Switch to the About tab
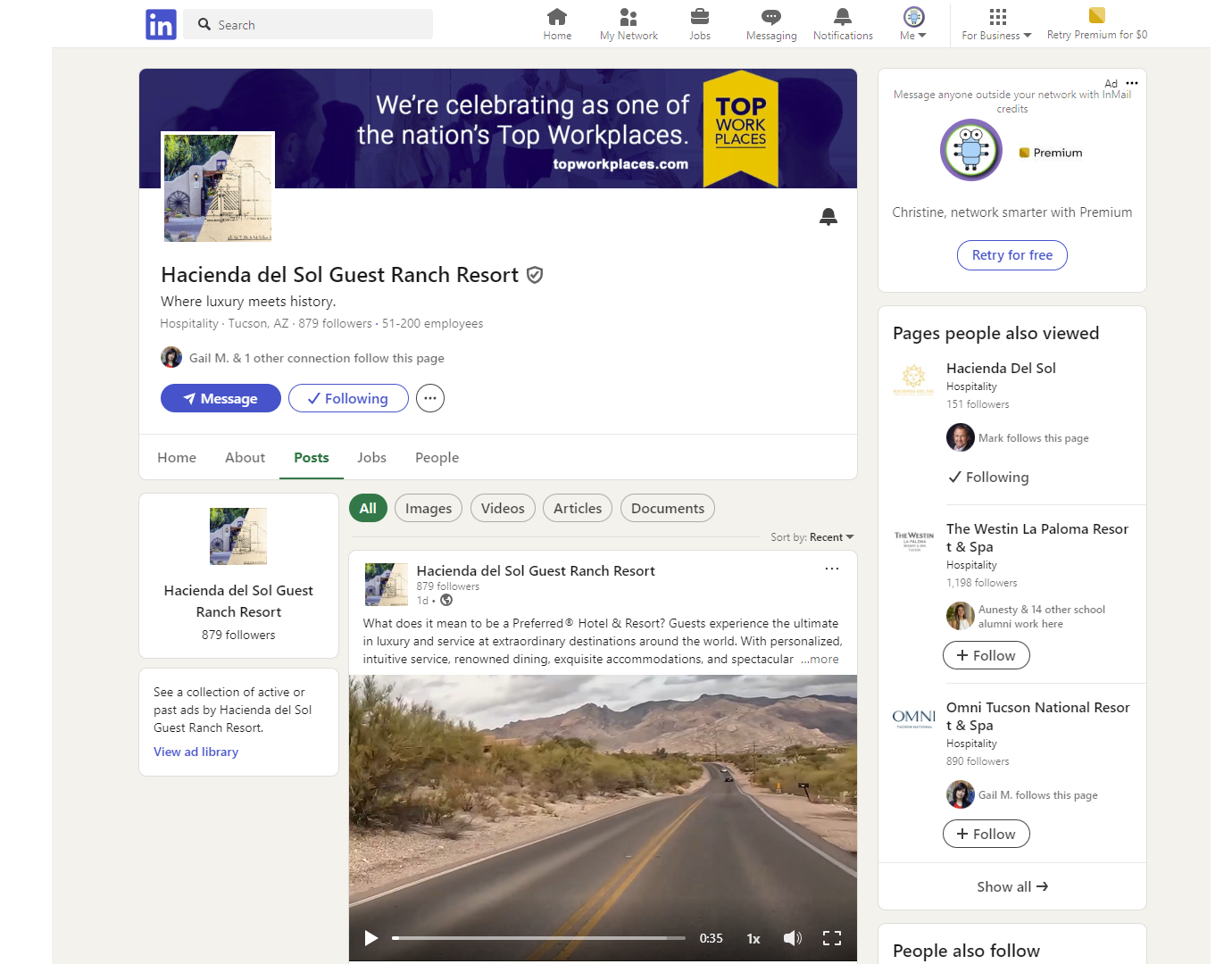1232x964 pixels. tap(245, 457)
